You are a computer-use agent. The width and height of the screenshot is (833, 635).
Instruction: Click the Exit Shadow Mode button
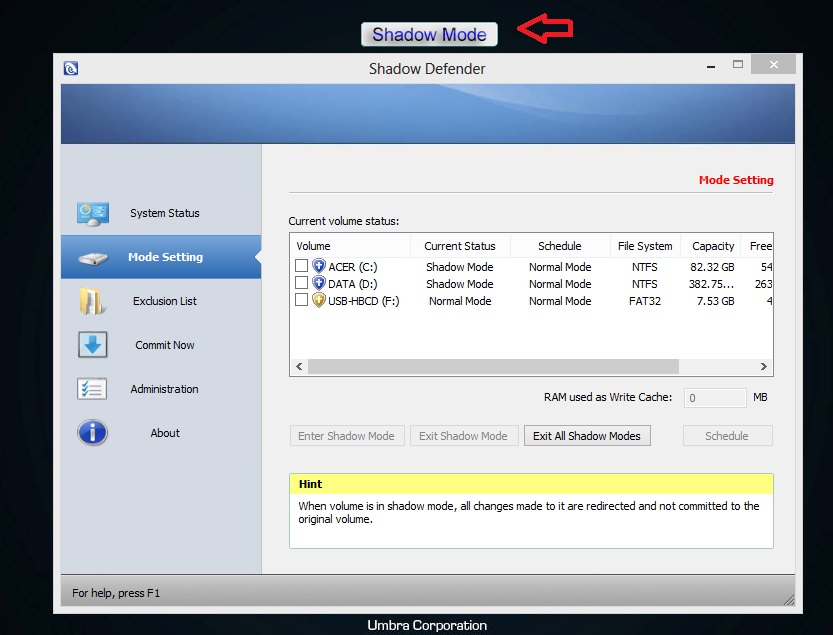(464, 436)
